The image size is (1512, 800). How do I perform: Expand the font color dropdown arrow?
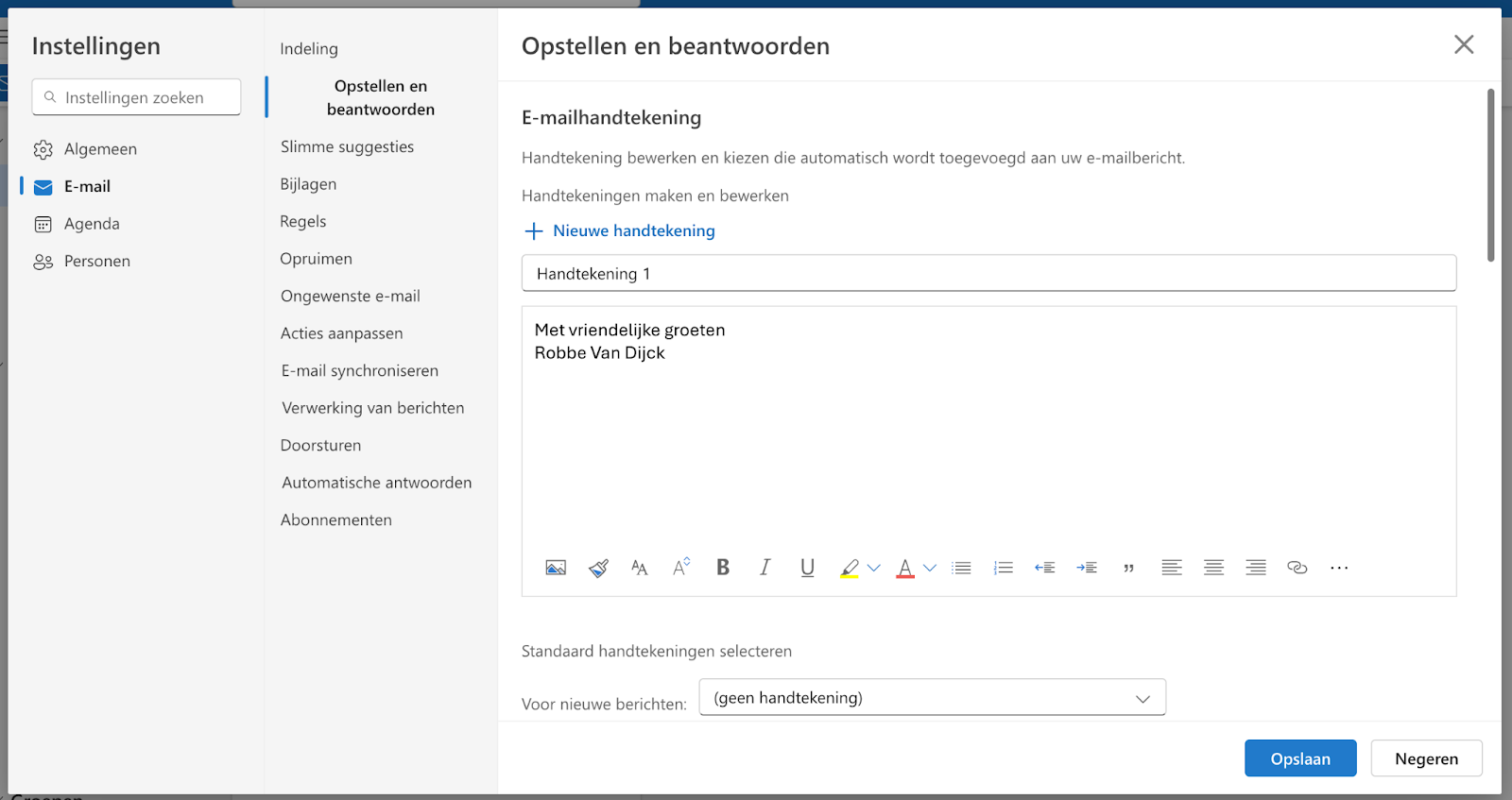[930, 568]
